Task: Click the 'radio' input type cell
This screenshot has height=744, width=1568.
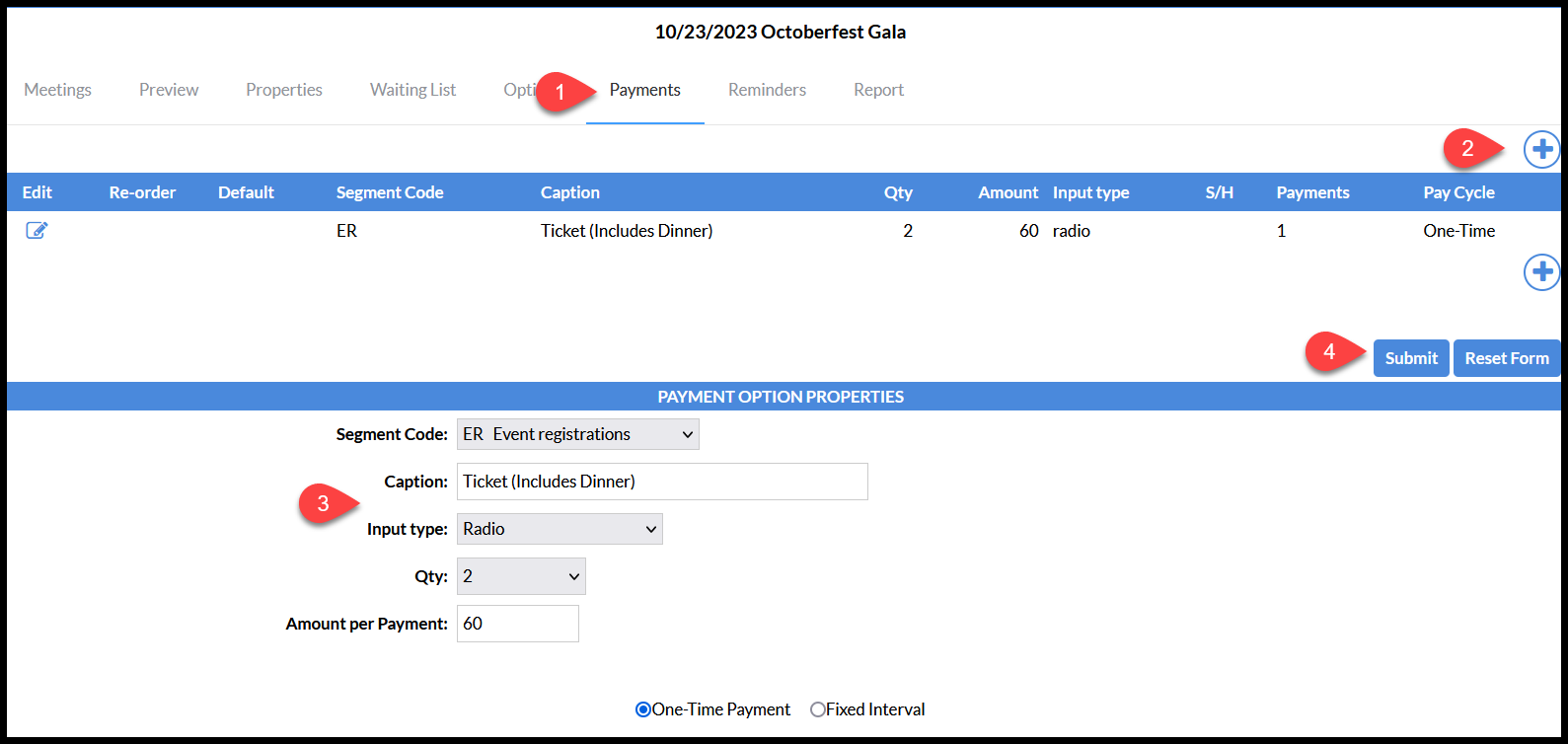Action: click(1072, 231)
